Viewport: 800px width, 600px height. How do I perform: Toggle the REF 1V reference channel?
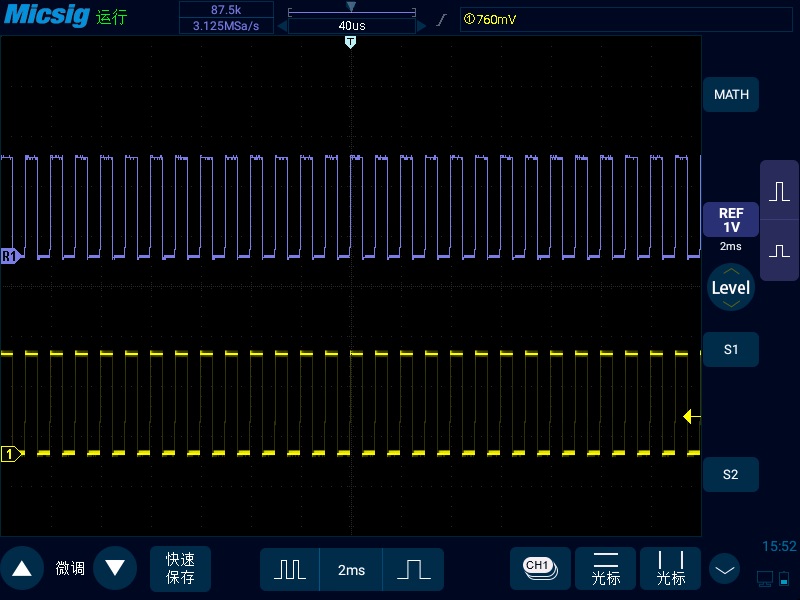click(731, 220)
